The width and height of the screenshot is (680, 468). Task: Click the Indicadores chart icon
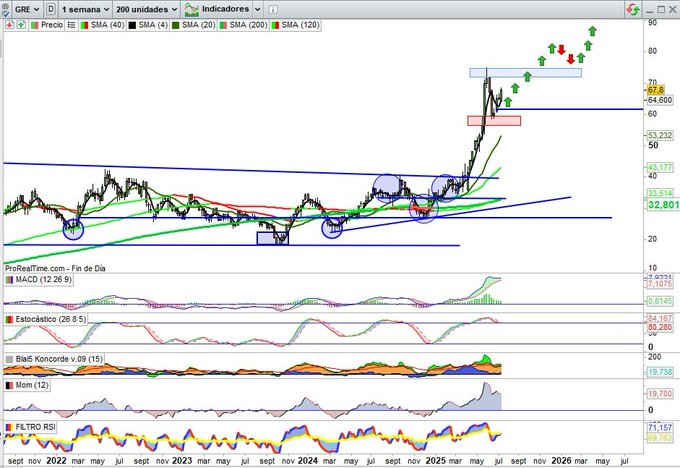click(191, 9)
